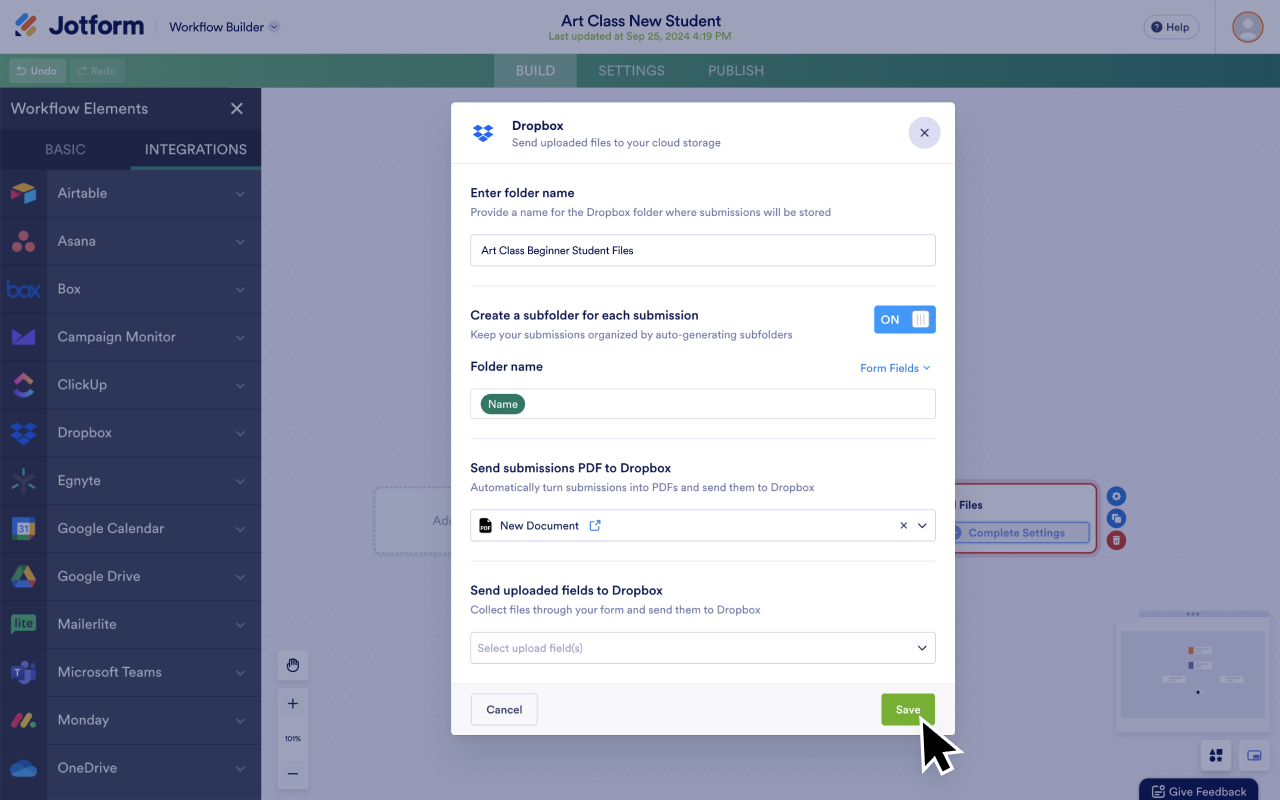Viewport: 1280px width, 800px height.
Task: Delete the node with red trash icon
Action: click(x=1117, y=540)
